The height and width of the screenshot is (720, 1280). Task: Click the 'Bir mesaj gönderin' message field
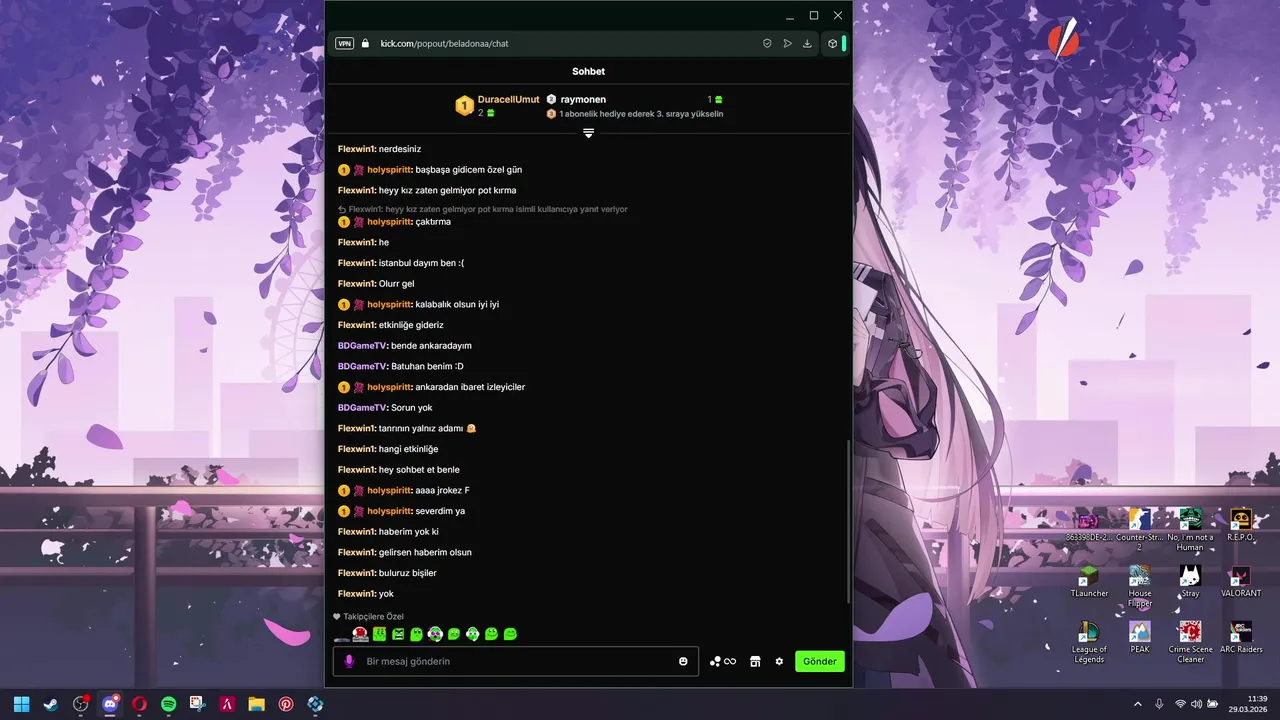(515, 661)
